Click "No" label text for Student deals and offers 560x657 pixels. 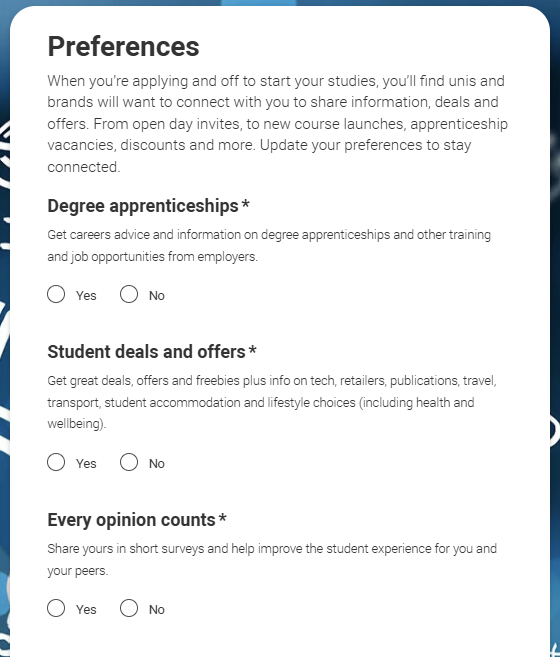(x=157, y=463)
